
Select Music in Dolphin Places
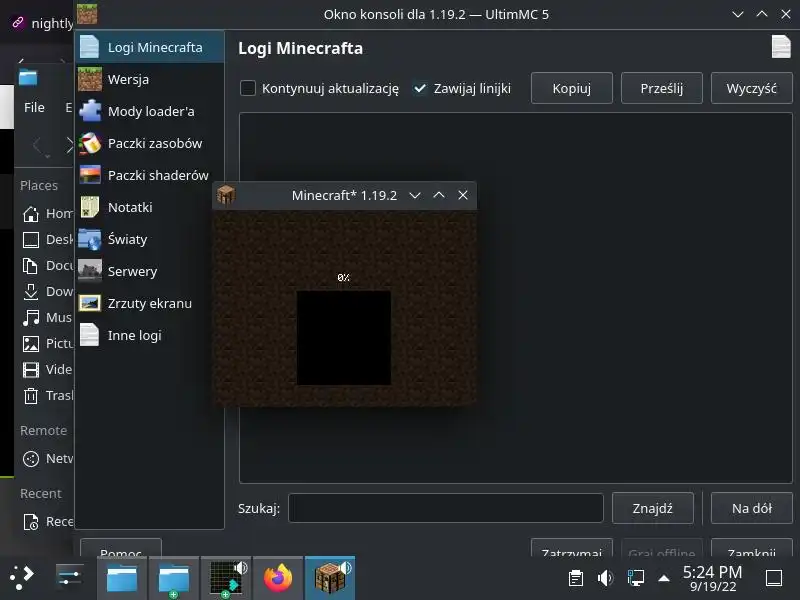pyautogui.click(x=48, y=317)
